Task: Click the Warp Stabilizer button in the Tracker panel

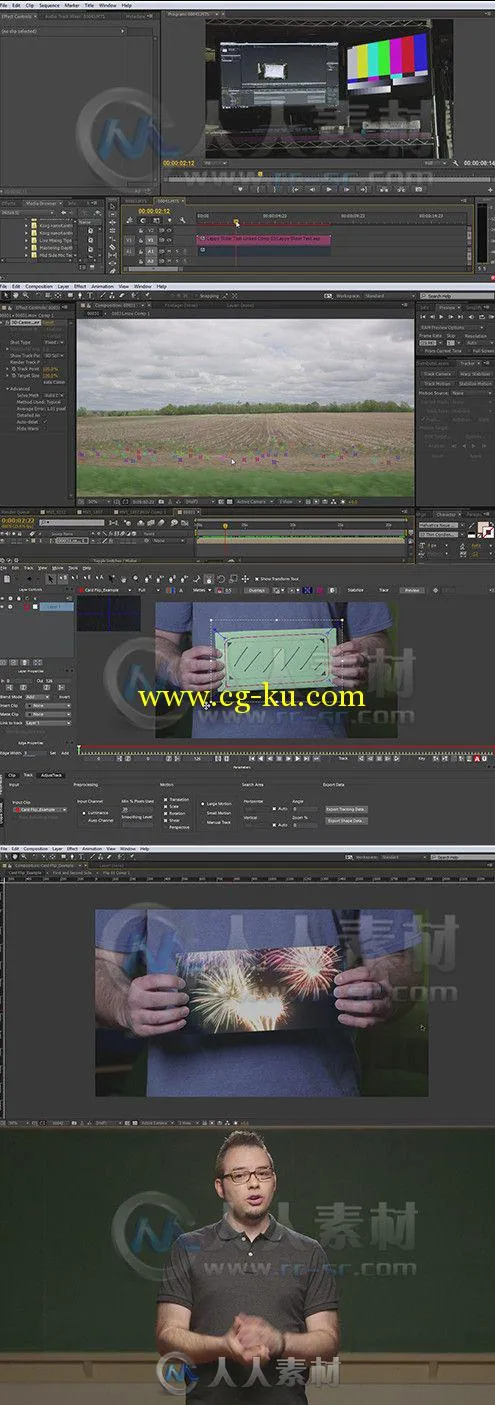Action: click(475, 373)
